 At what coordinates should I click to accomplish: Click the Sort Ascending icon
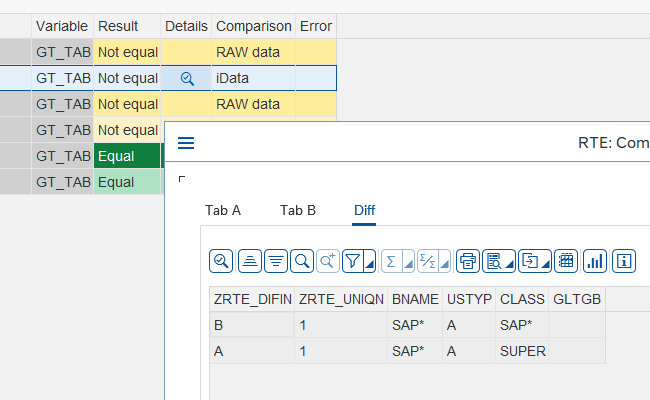(248, 261)
